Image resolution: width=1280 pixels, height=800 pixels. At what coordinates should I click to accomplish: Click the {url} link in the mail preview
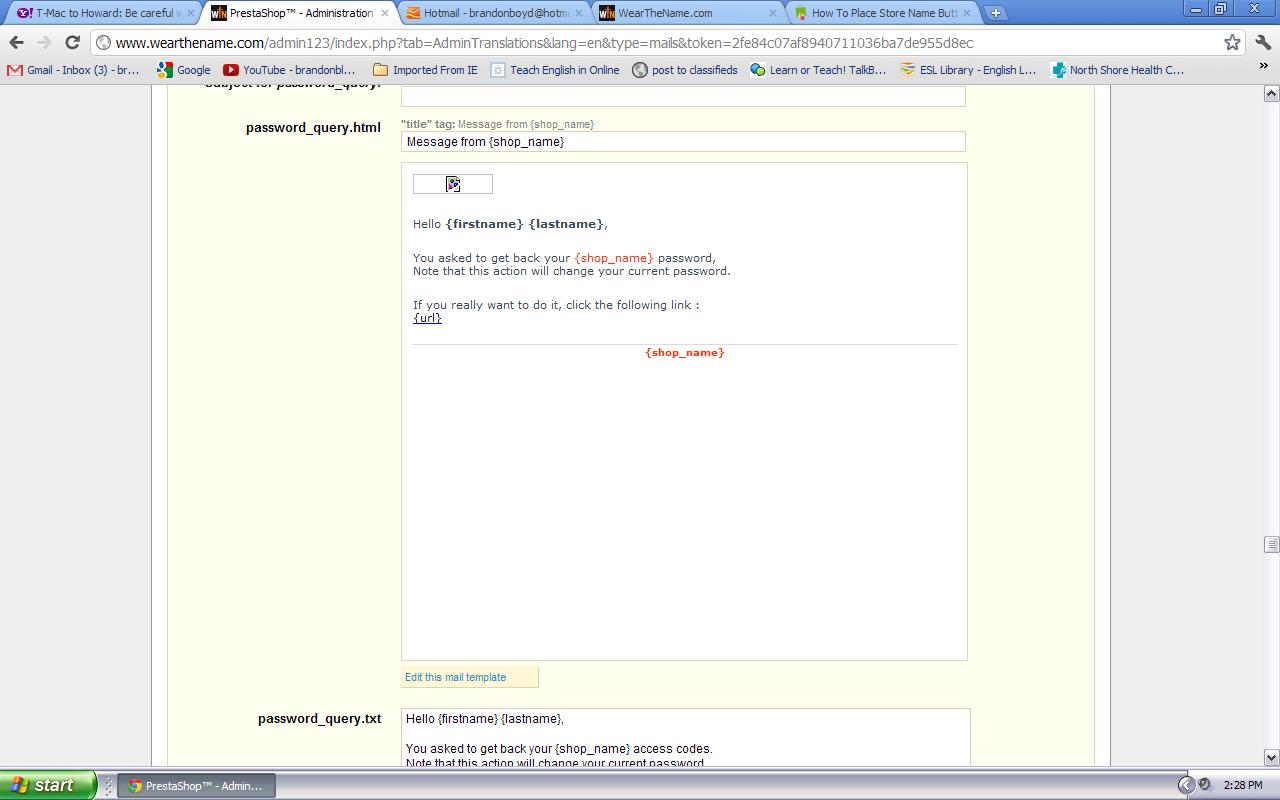pyautogui.click(x=427, y=318)
